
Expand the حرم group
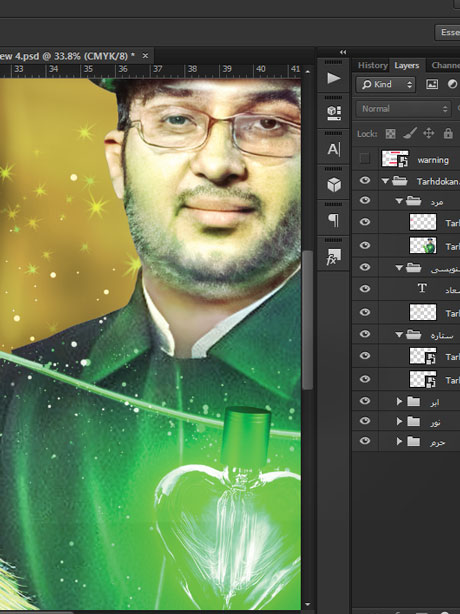click(399, 441)
